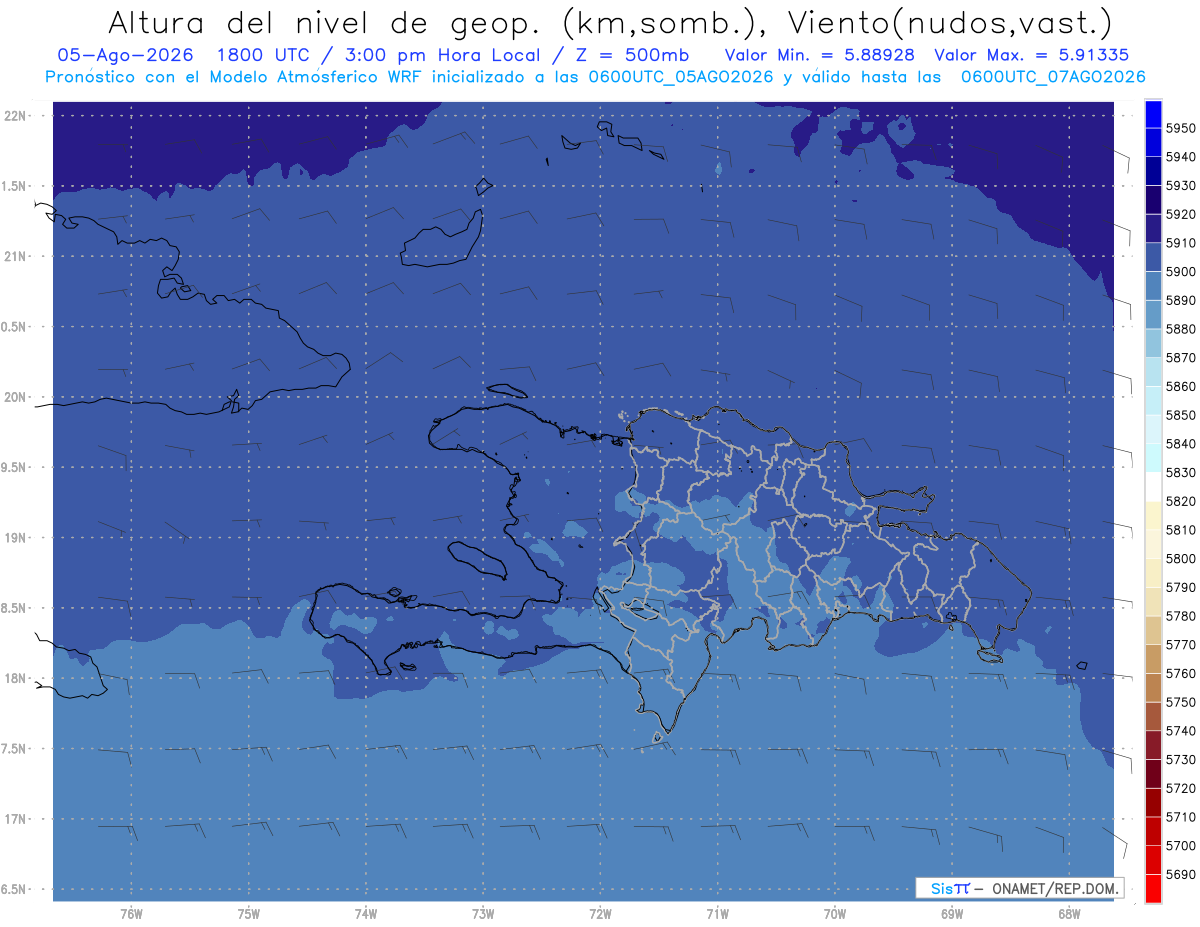Click the '18N' latitude axis label

click(16, 679)
